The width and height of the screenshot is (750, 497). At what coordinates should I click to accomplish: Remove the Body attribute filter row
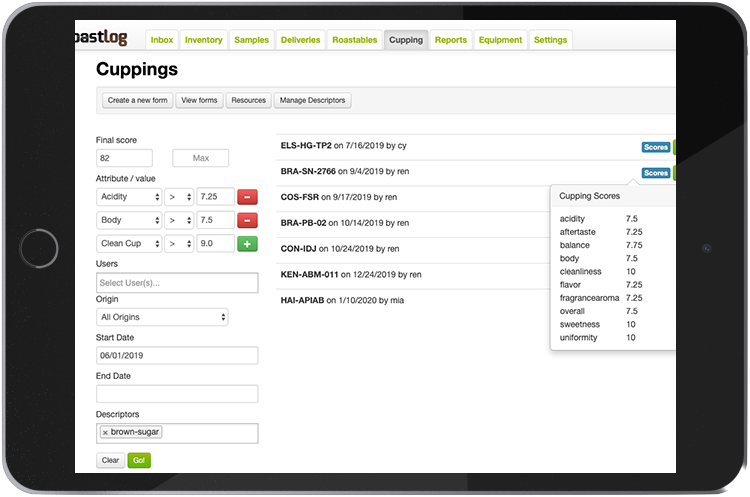click(248, 220)
